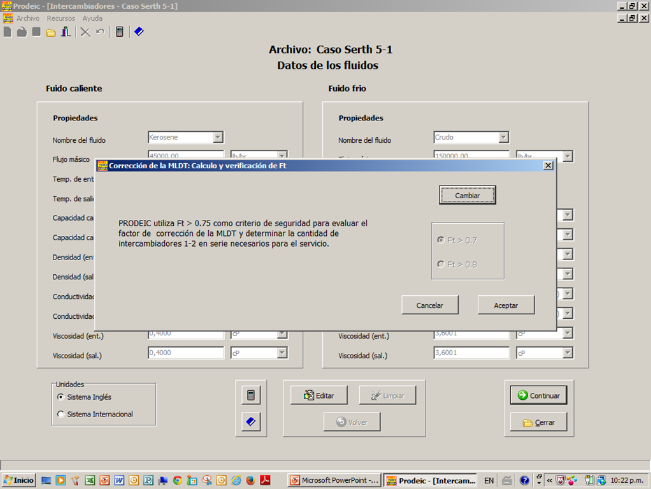
Task: Click Aceptar in the Ft dialog
Action: click(x=506, y=305)
